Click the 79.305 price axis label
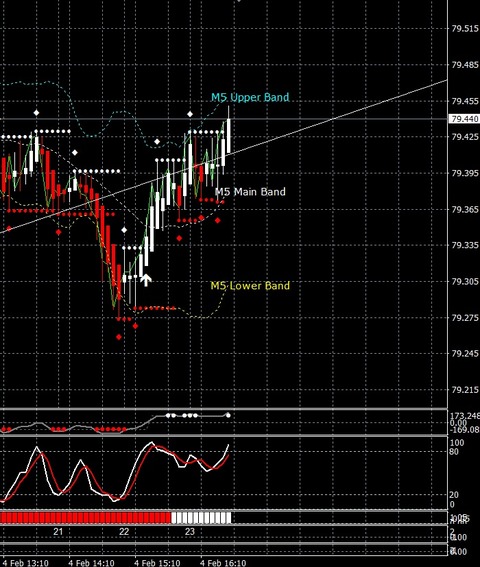The image size is (480, 567). tap(465, 281)
